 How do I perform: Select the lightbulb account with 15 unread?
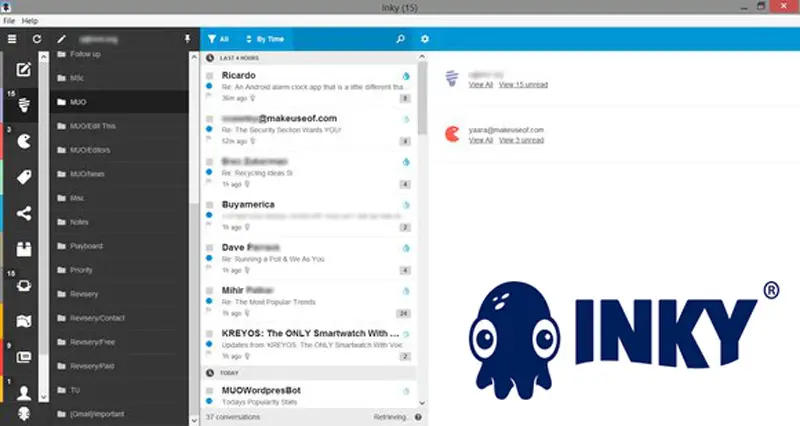coord(23,105)
